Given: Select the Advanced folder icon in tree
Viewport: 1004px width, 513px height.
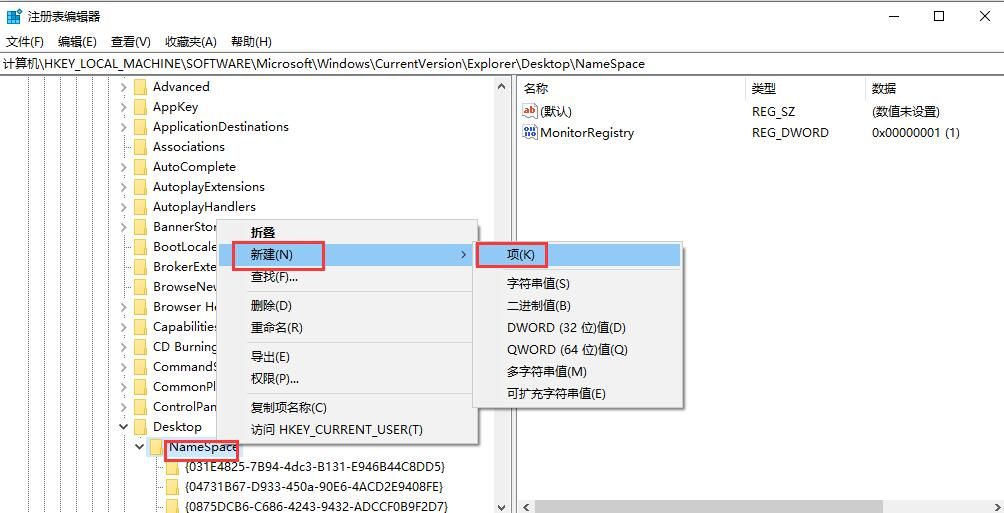Looking at the screenshot, I should click(x=141, y=87).
